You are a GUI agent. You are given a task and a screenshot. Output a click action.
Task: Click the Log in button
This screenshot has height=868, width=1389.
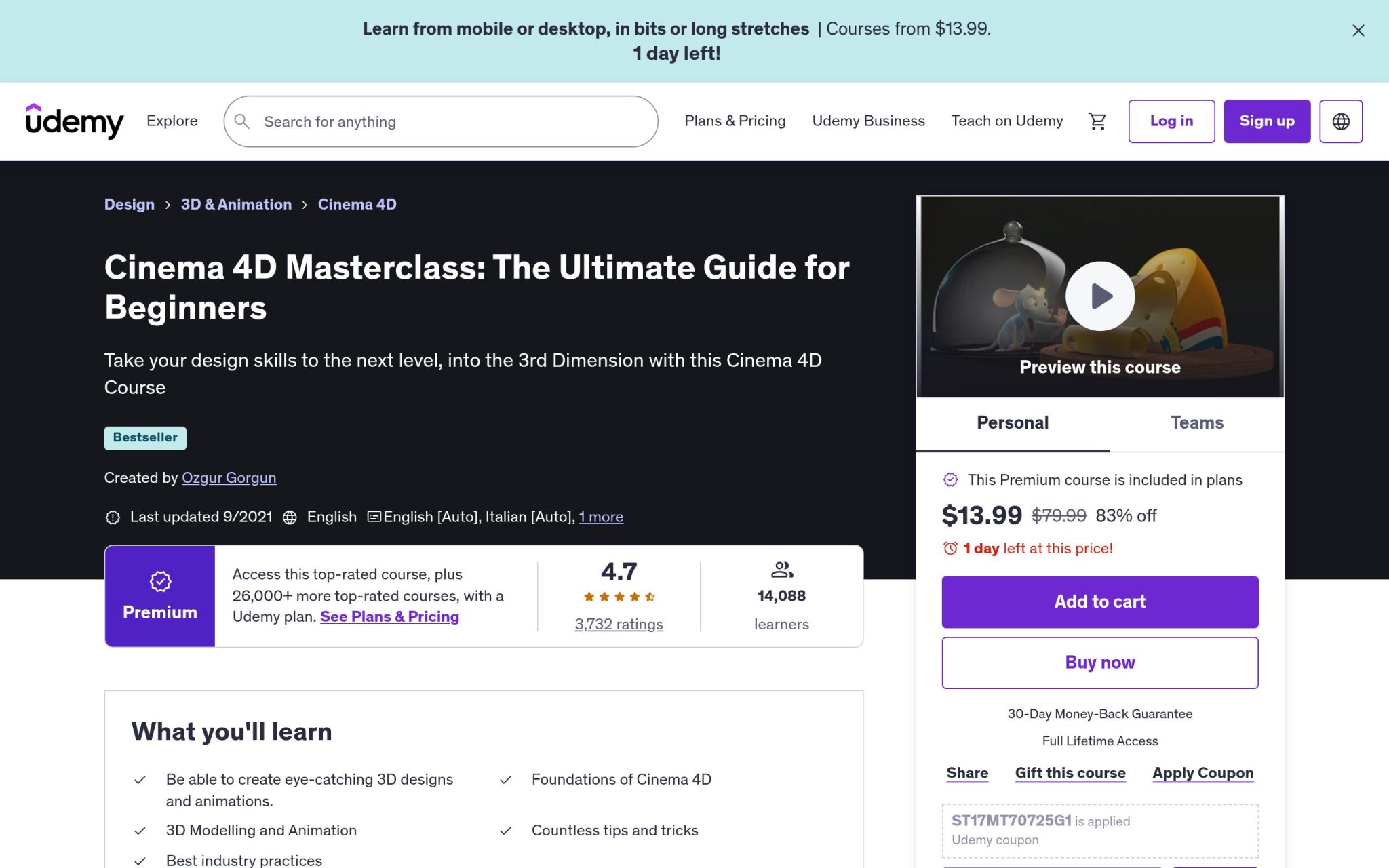[1171, 121]
